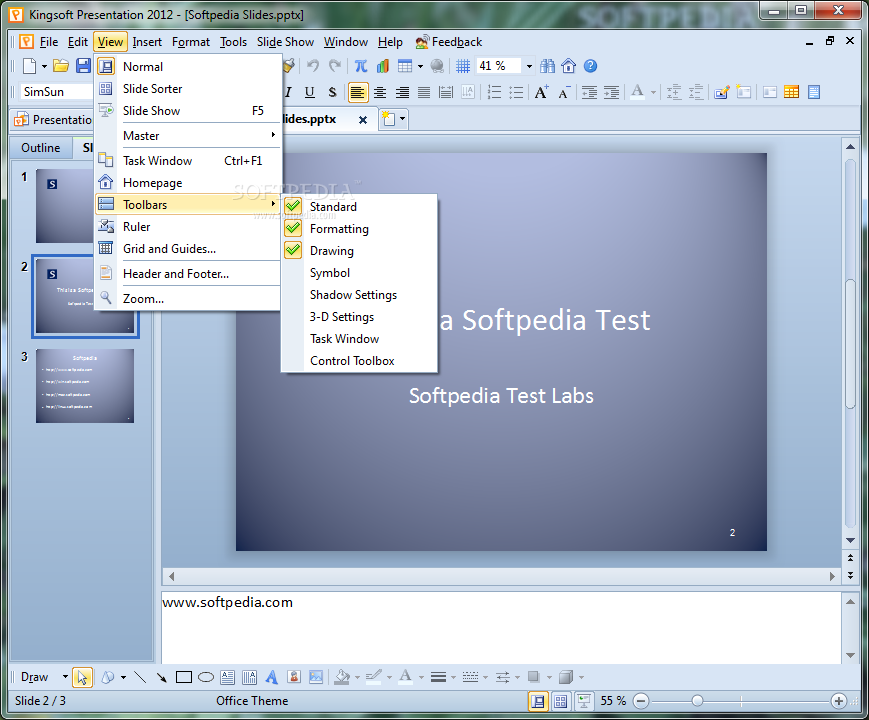Click the blue Help question mark icon
869x720 pixels.
coord(590,66)
